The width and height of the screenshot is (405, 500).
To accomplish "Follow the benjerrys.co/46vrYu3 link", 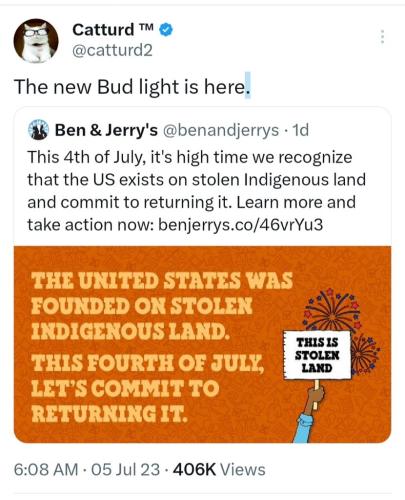I will [240, 225].
